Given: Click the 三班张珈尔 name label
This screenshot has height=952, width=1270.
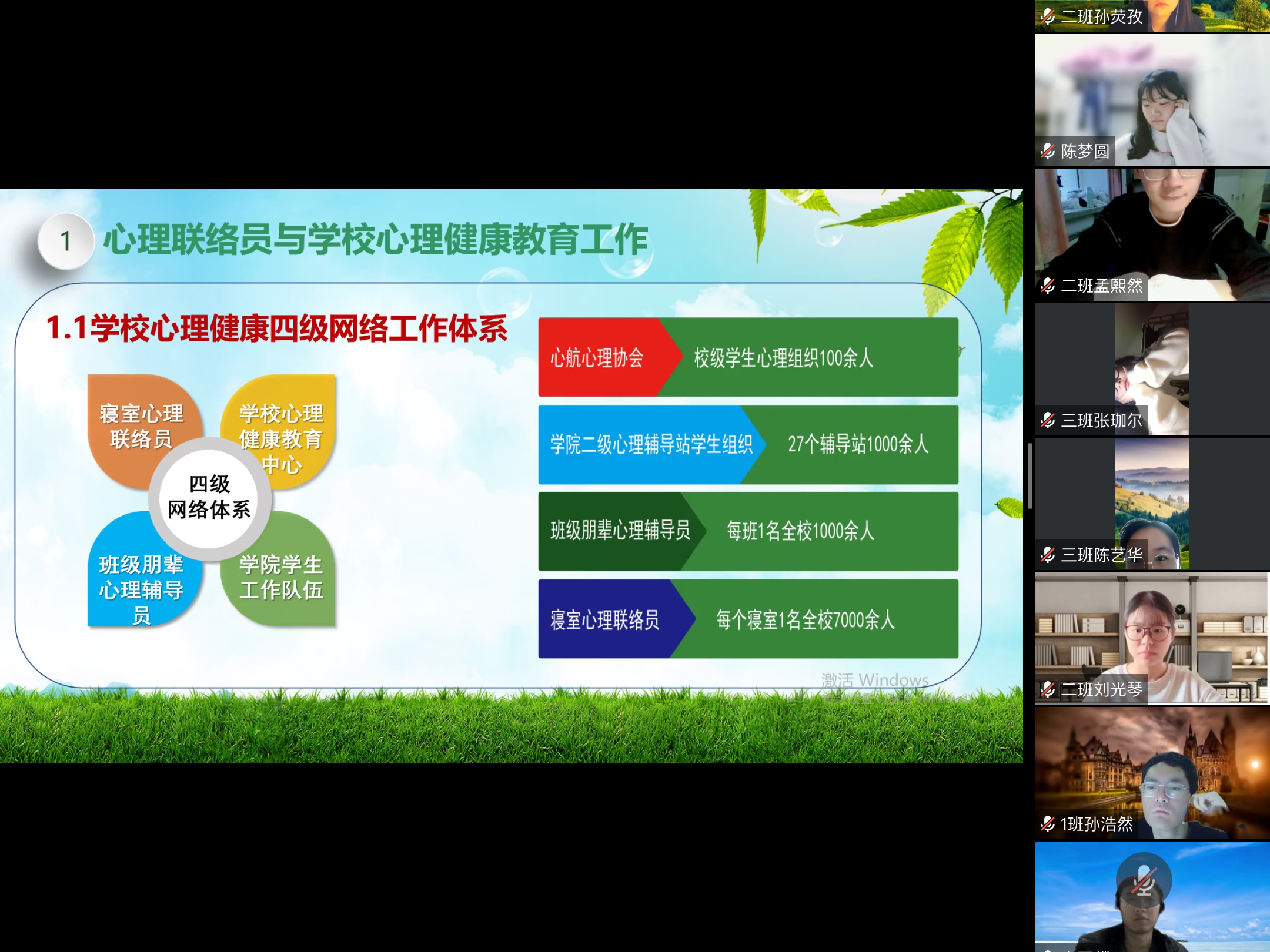Looking at the screenshot, I should [1101, 420].
